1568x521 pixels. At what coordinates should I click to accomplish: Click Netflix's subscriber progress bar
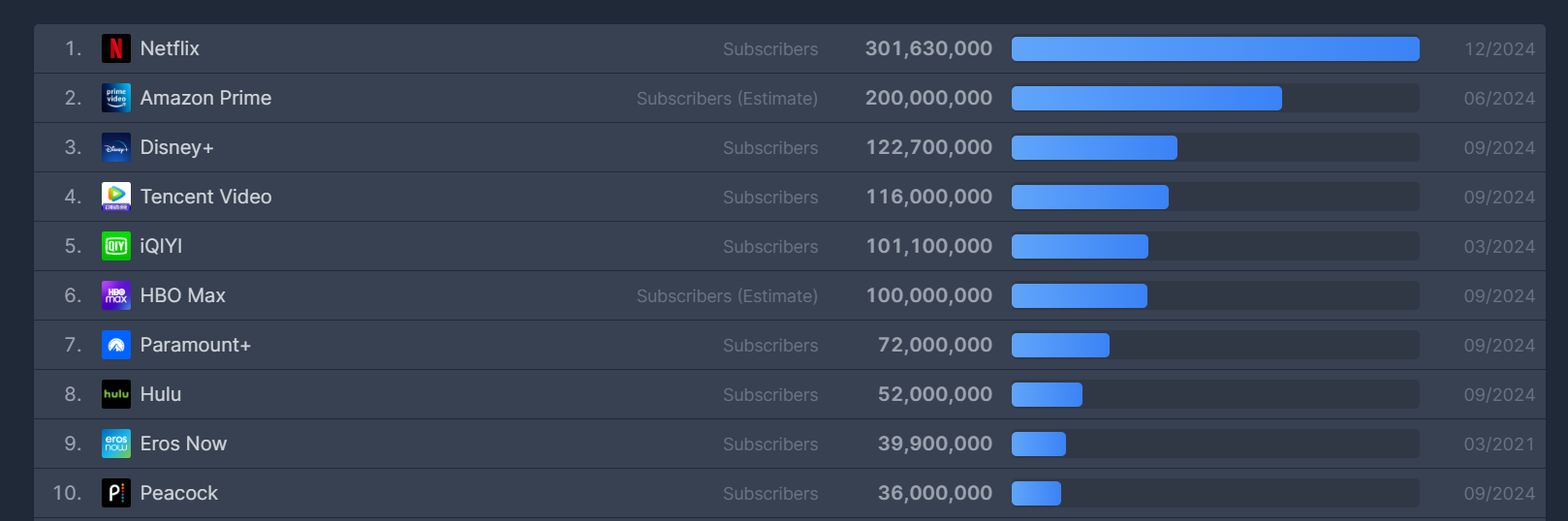[x=1215, y=48]
